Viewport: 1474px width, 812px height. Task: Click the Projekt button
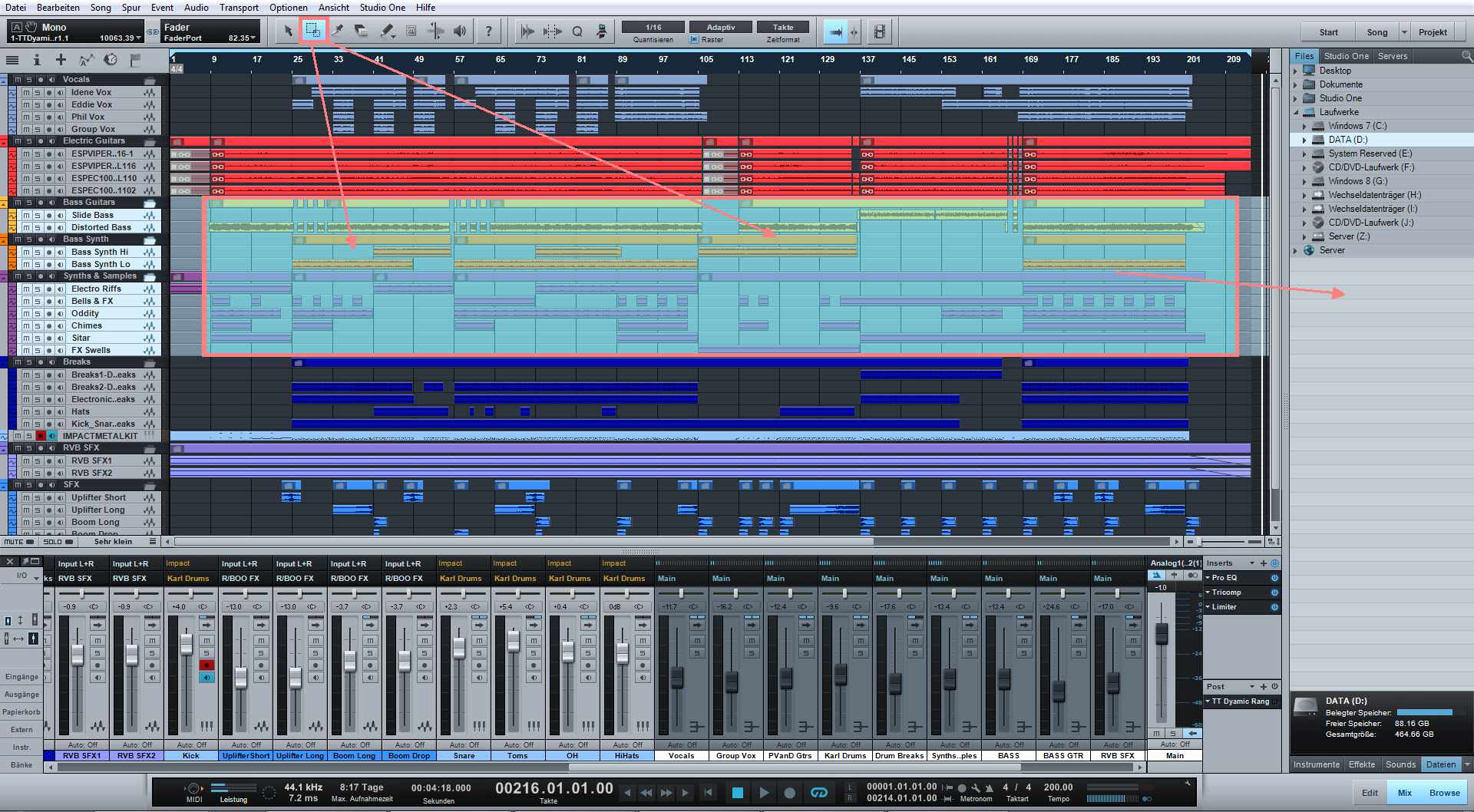pyautogui.click(x=1433, y=32)
